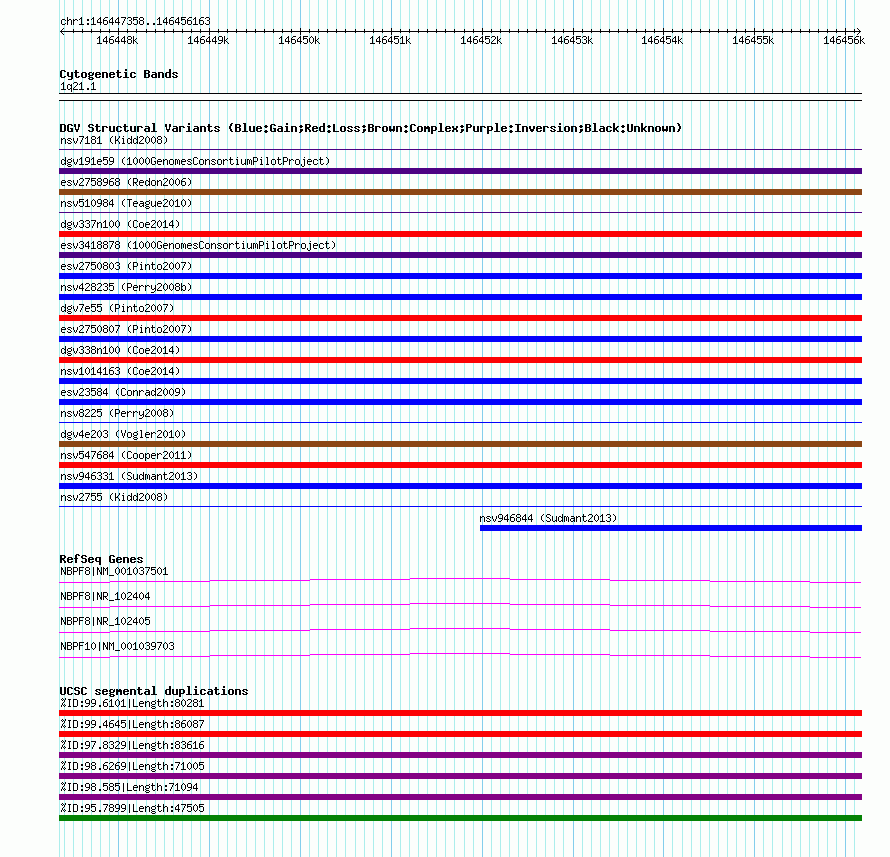Click the brown complex bar under dgv4e203
This screenshot has height=857, width=890.
pyautogui.click(x=460, y=444)
